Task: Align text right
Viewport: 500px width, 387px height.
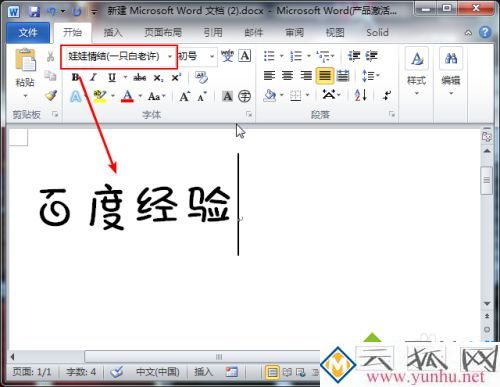Action: (306, 76)
